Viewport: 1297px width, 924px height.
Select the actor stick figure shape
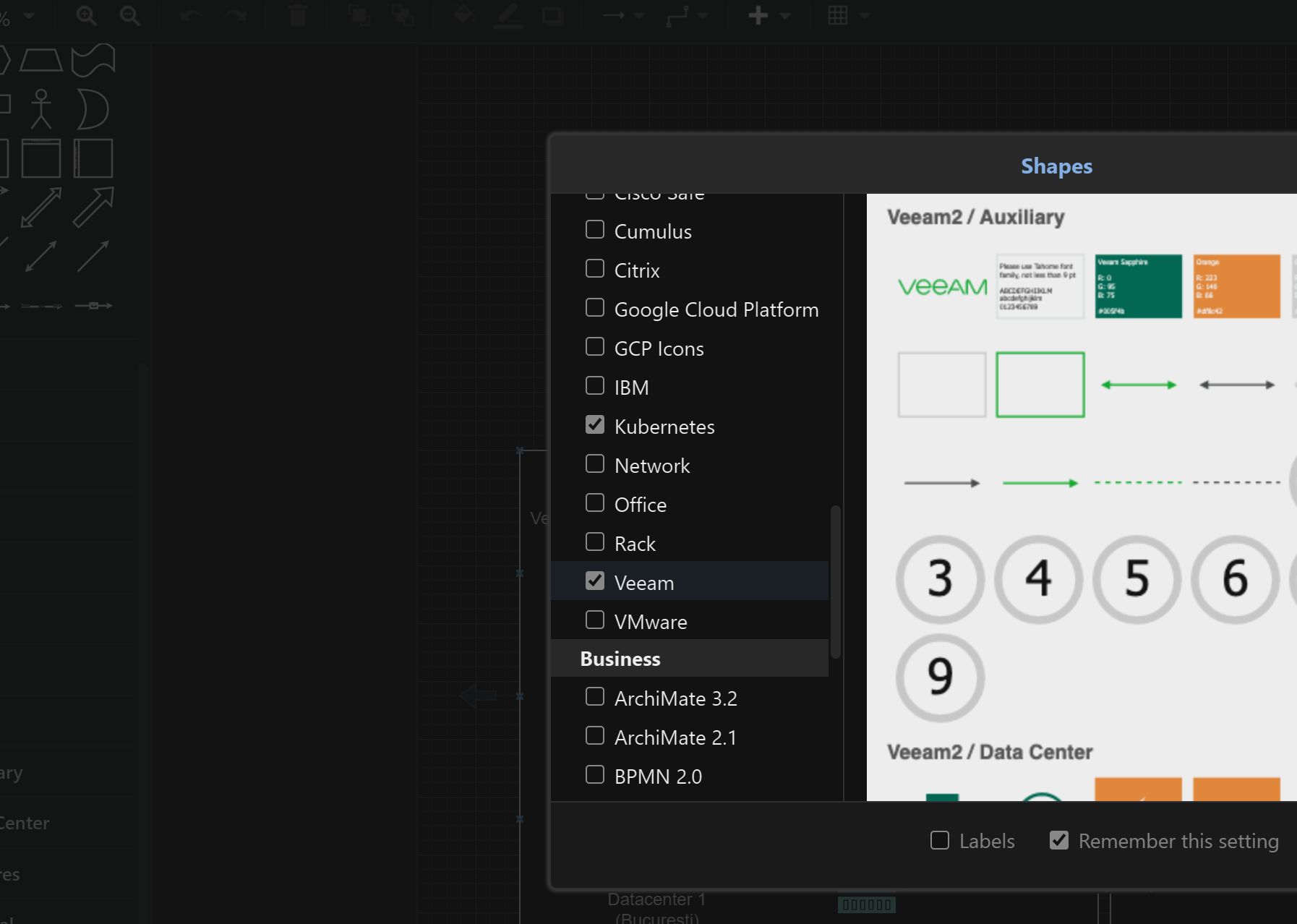pos(41,109)
